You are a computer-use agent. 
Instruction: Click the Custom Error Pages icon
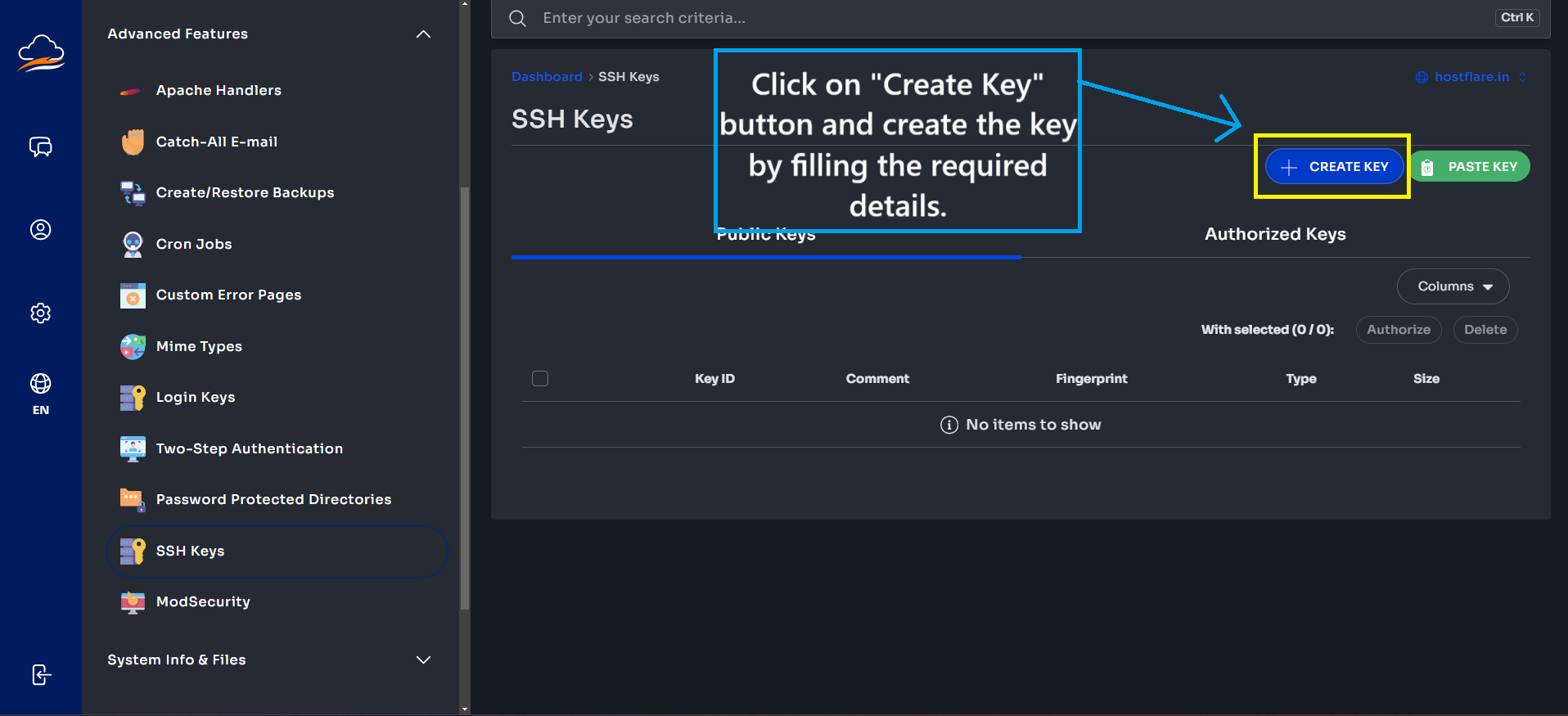click(x=133, y=295)
